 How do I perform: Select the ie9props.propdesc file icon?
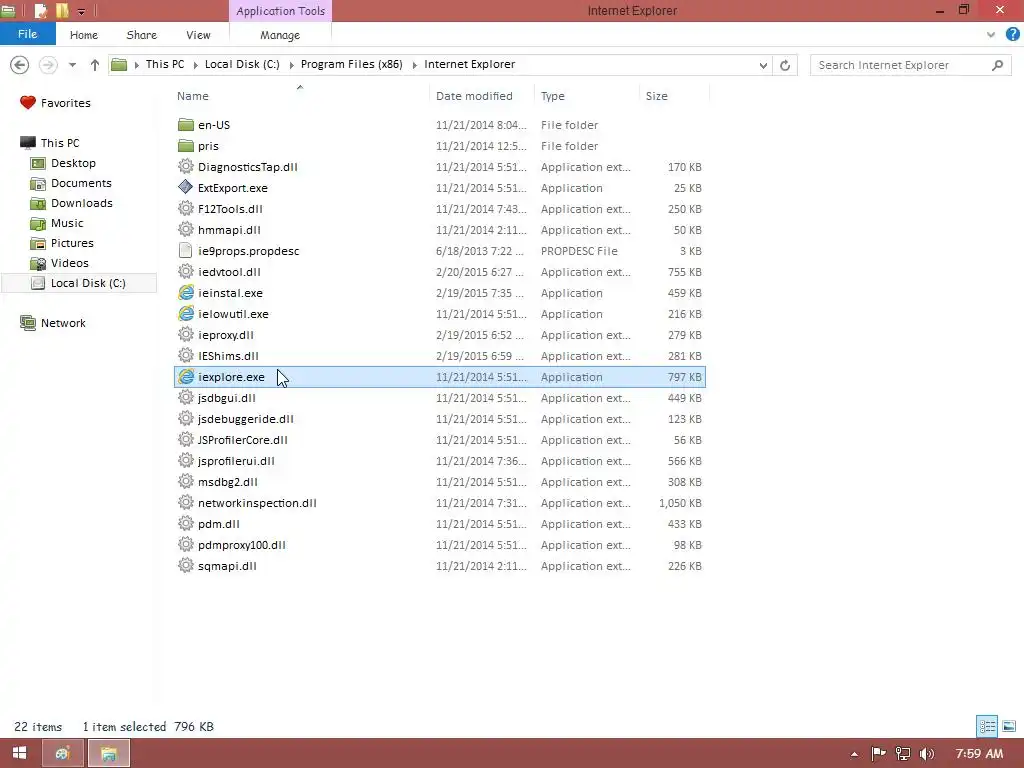tap(186, 251)
